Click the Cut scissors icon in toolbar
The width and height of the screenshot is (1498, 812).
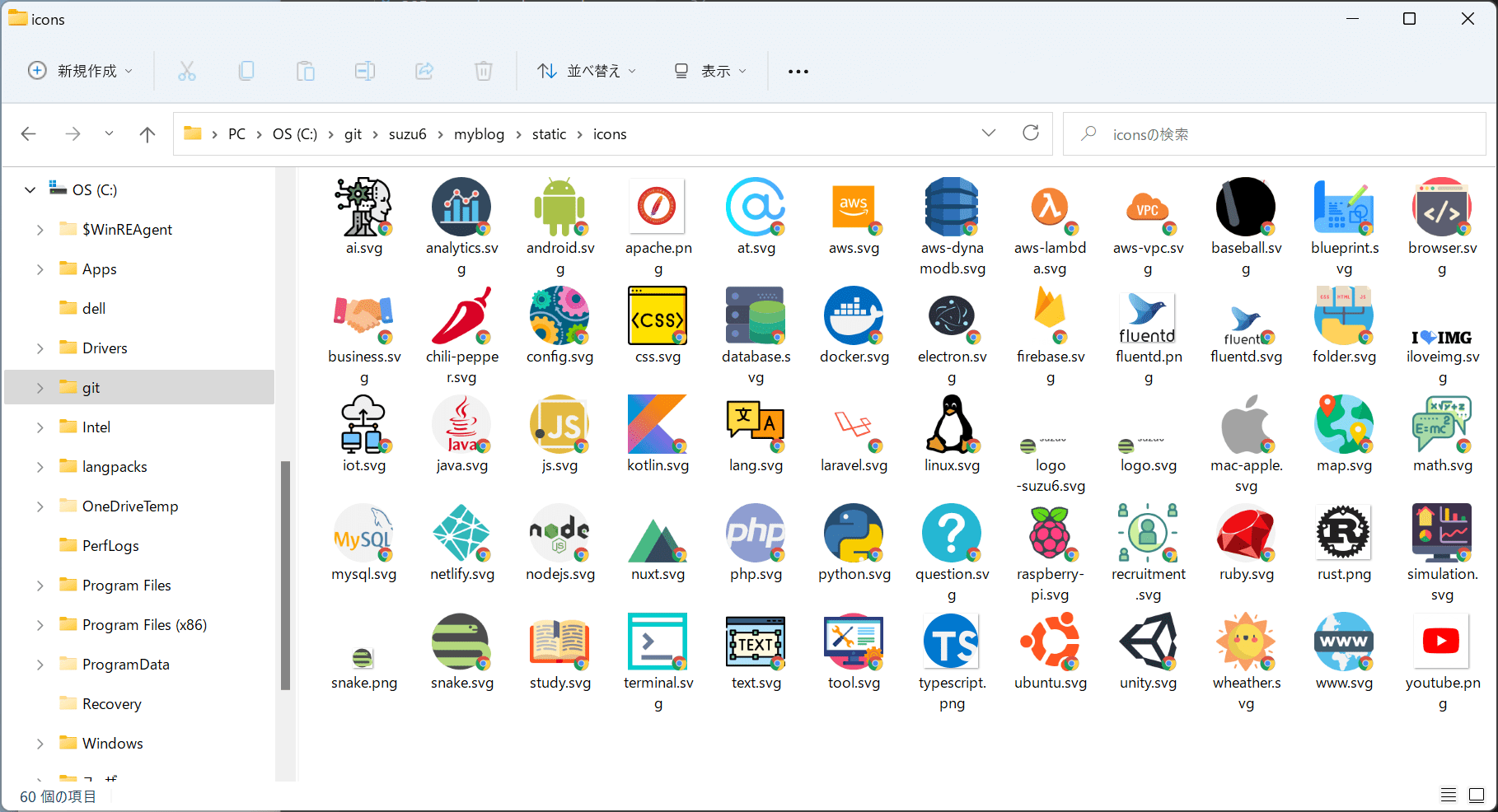187,72
